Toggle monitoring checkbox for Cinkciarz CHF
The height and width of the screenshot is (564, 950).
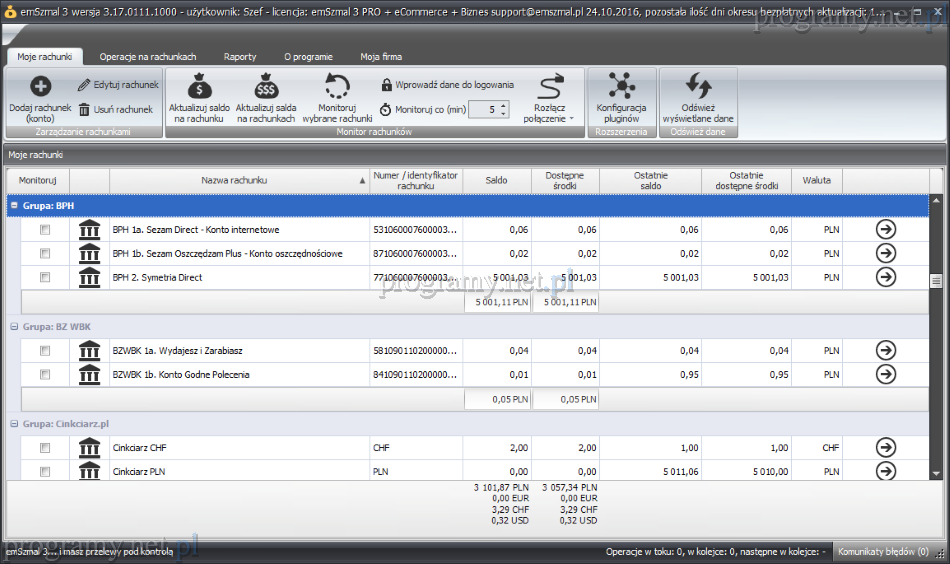coord(45,448)
